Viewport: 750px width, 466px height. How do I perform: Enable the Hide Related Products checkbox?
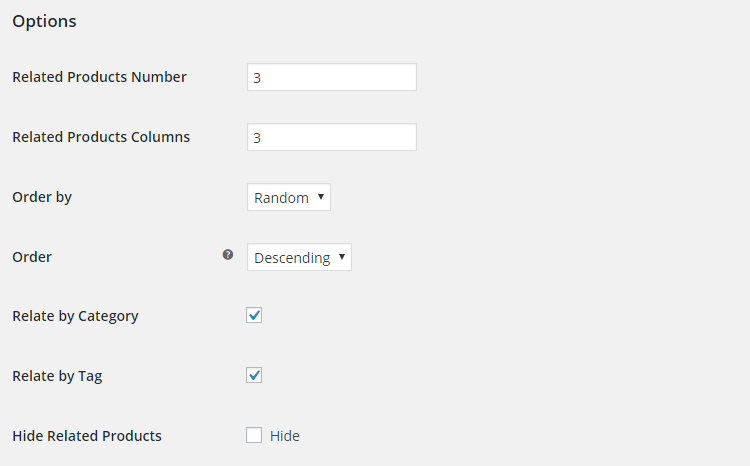pyautogui.click(x=254, y=435)
